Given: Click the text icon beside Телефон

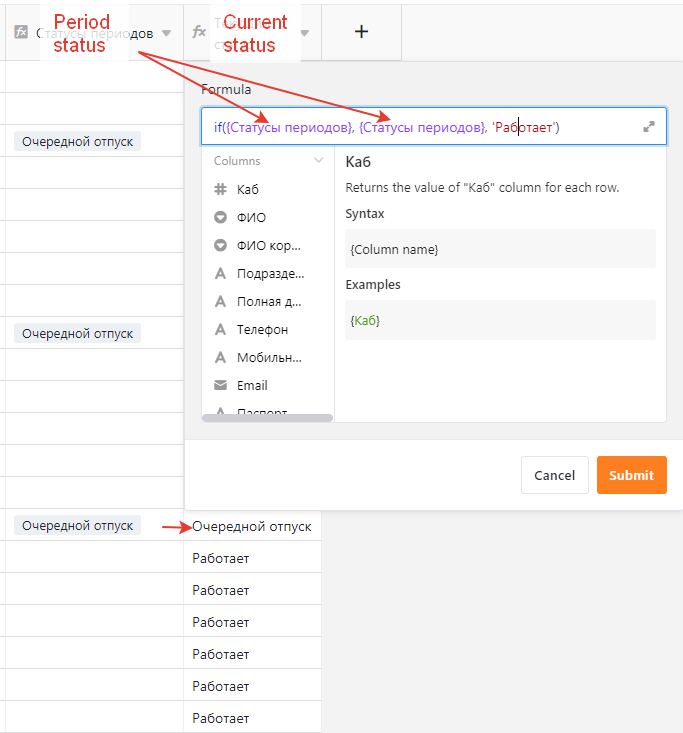Looking at the screenshot, I should (x=221, y=329).
